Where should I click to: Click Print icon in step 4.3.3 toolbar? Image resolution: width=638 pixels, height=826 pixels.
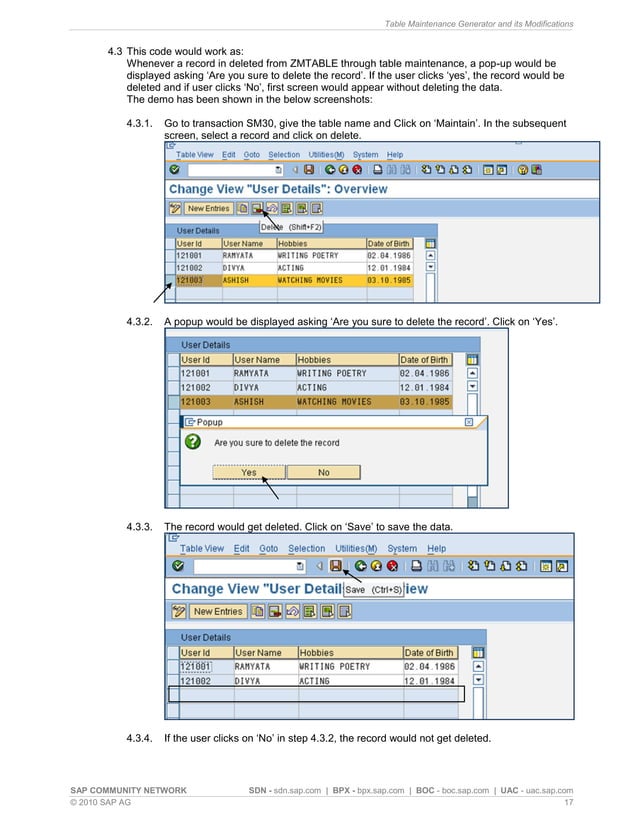(416, 566)
